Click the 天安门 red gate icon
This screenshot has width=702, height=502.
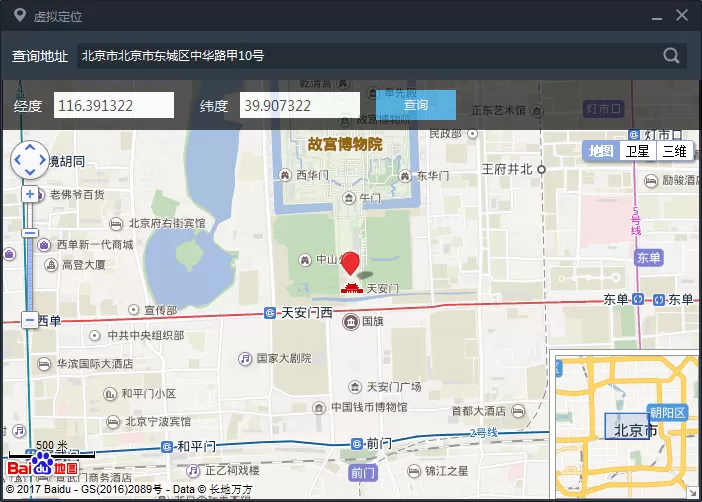(x=352, y=288)
